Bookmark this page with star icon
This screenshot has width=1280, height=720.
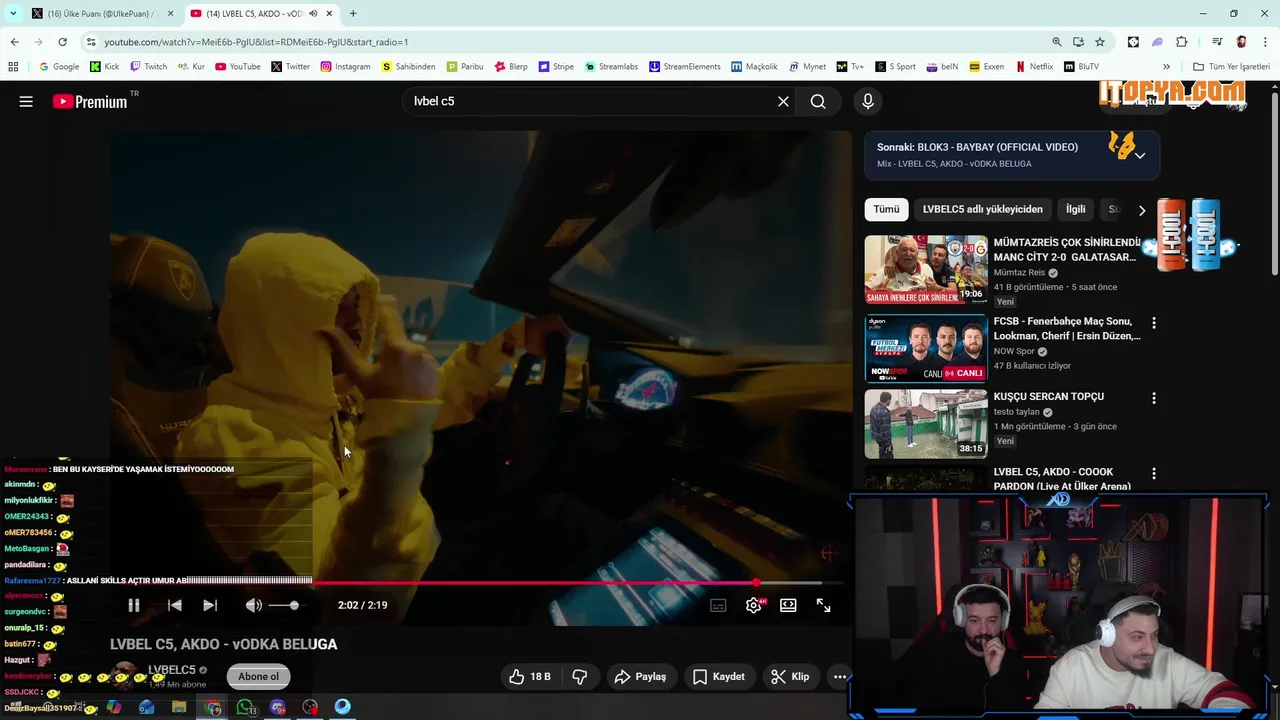[1100, 42]
